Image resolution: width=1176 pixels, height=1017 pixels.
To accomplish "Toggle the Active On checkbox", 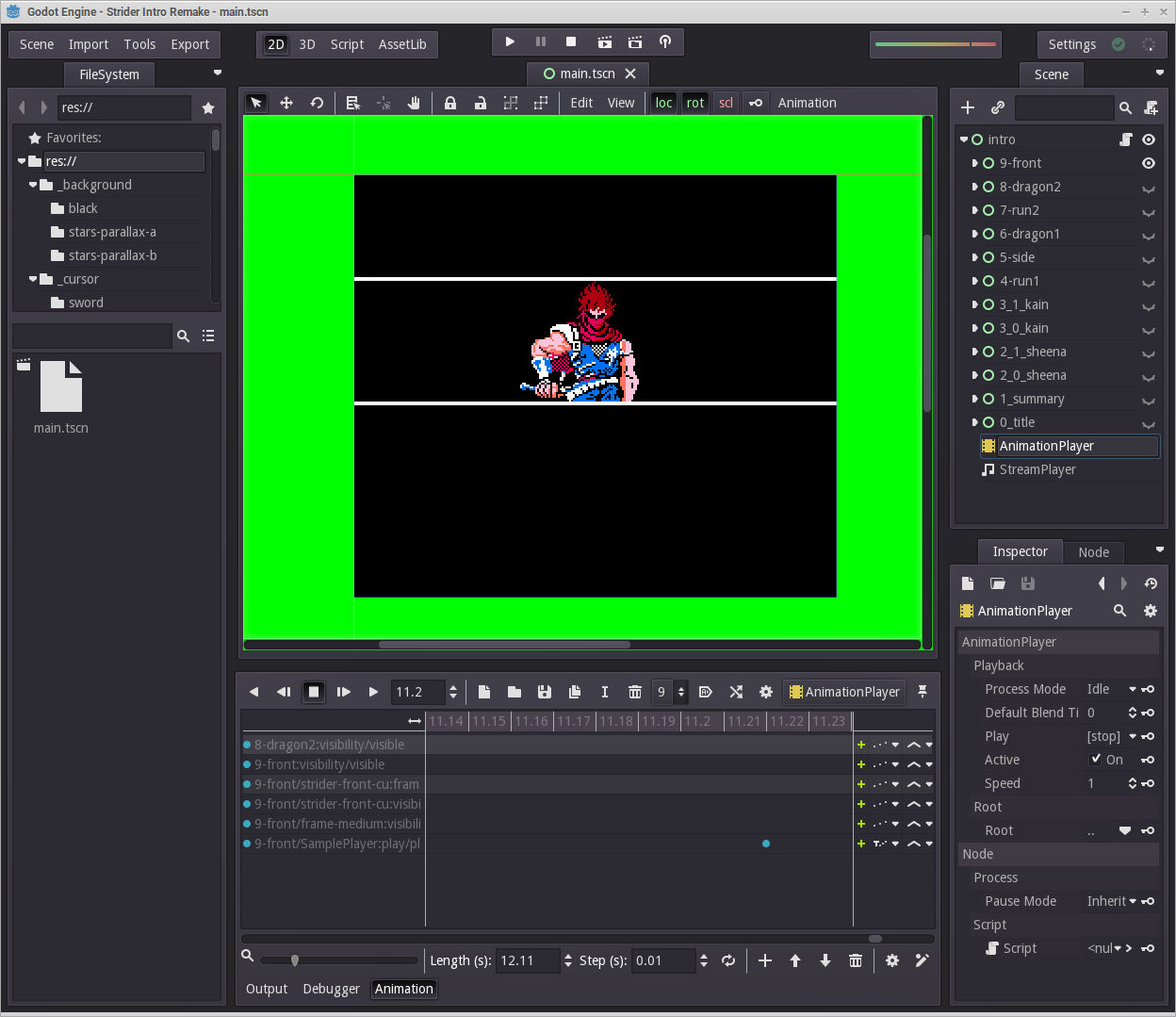I will [x=1096, y=759].
